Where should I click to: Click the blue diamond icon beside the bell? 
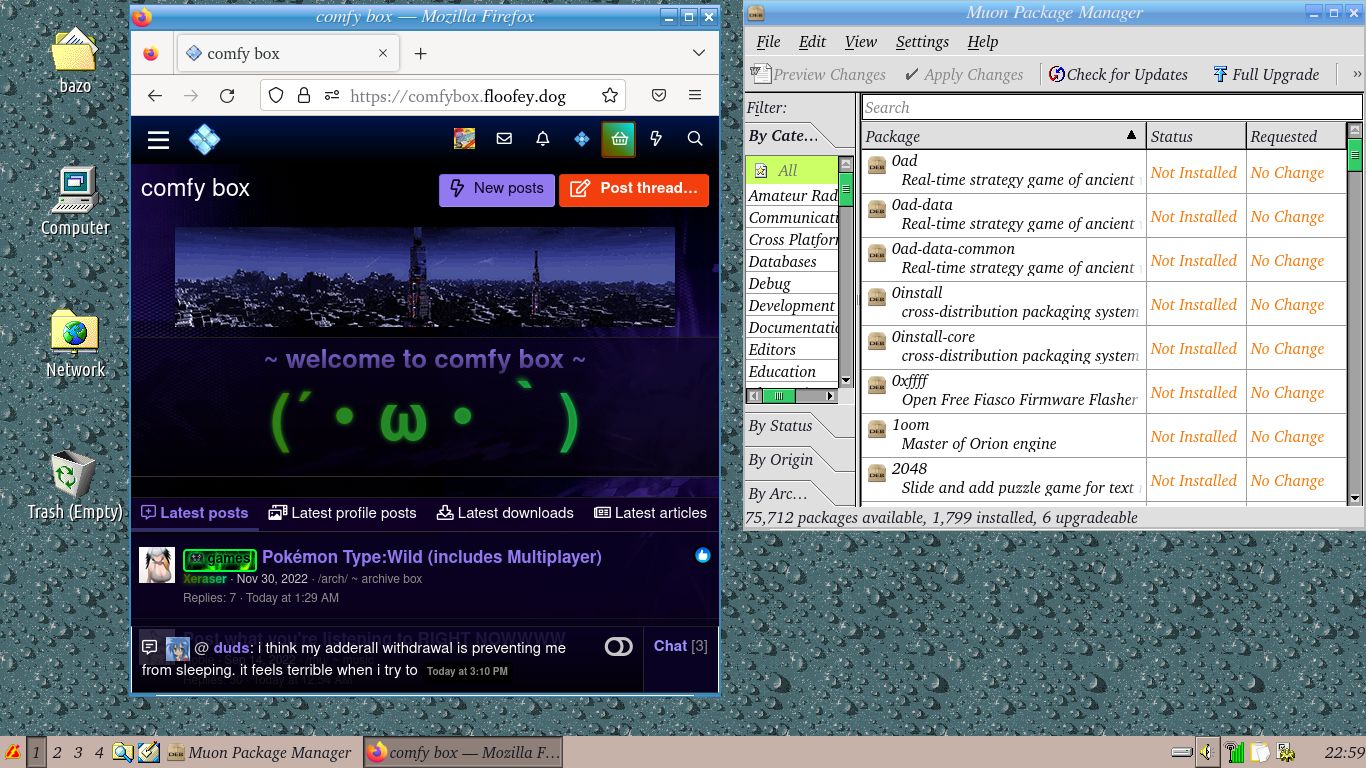point(581,140)
